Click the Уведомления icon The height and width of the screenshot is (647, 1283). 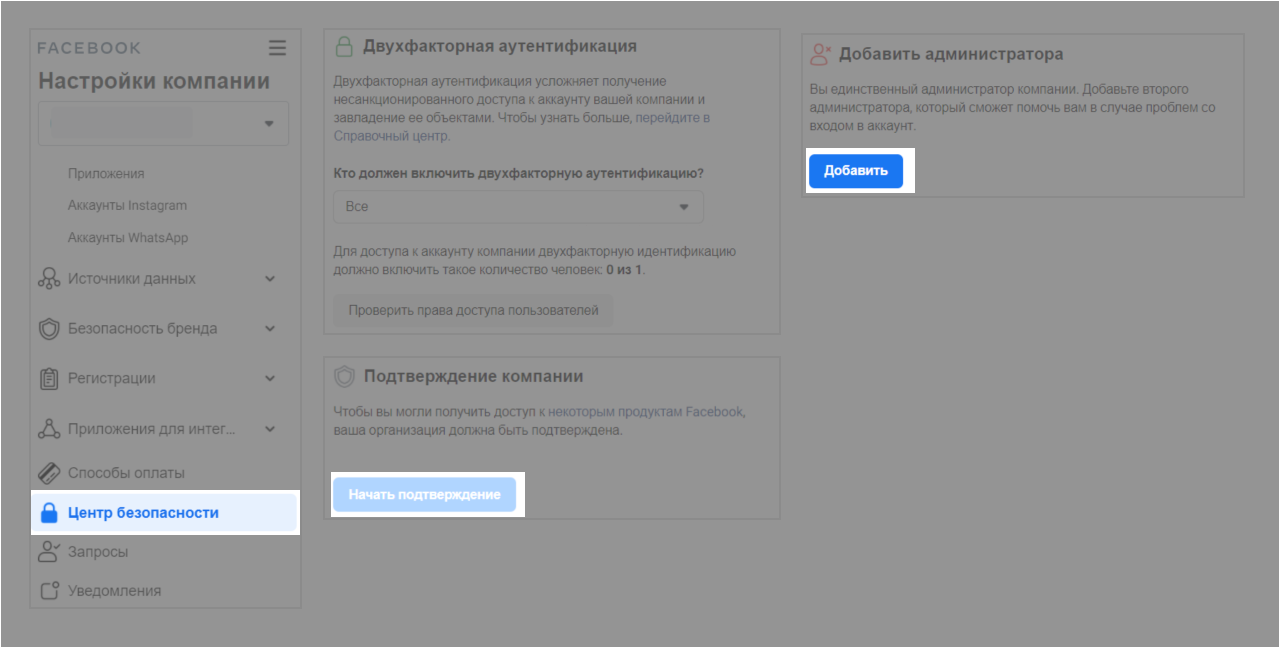49,591
